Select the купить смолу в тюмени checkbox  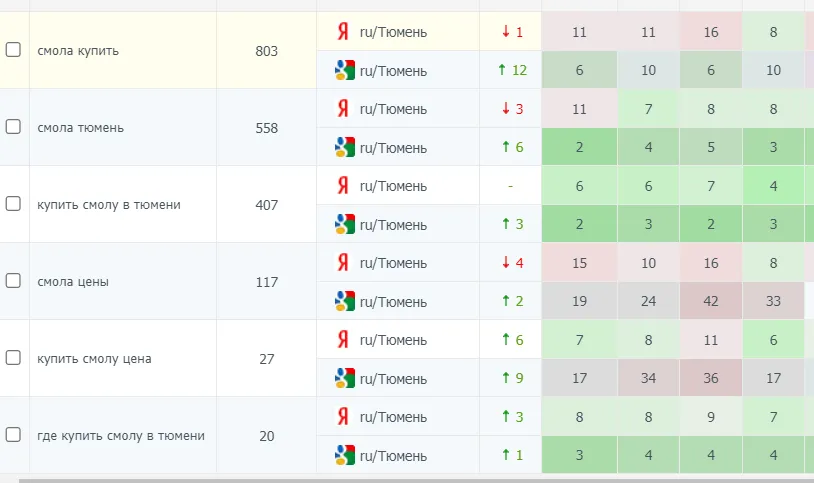click(13, 204)
